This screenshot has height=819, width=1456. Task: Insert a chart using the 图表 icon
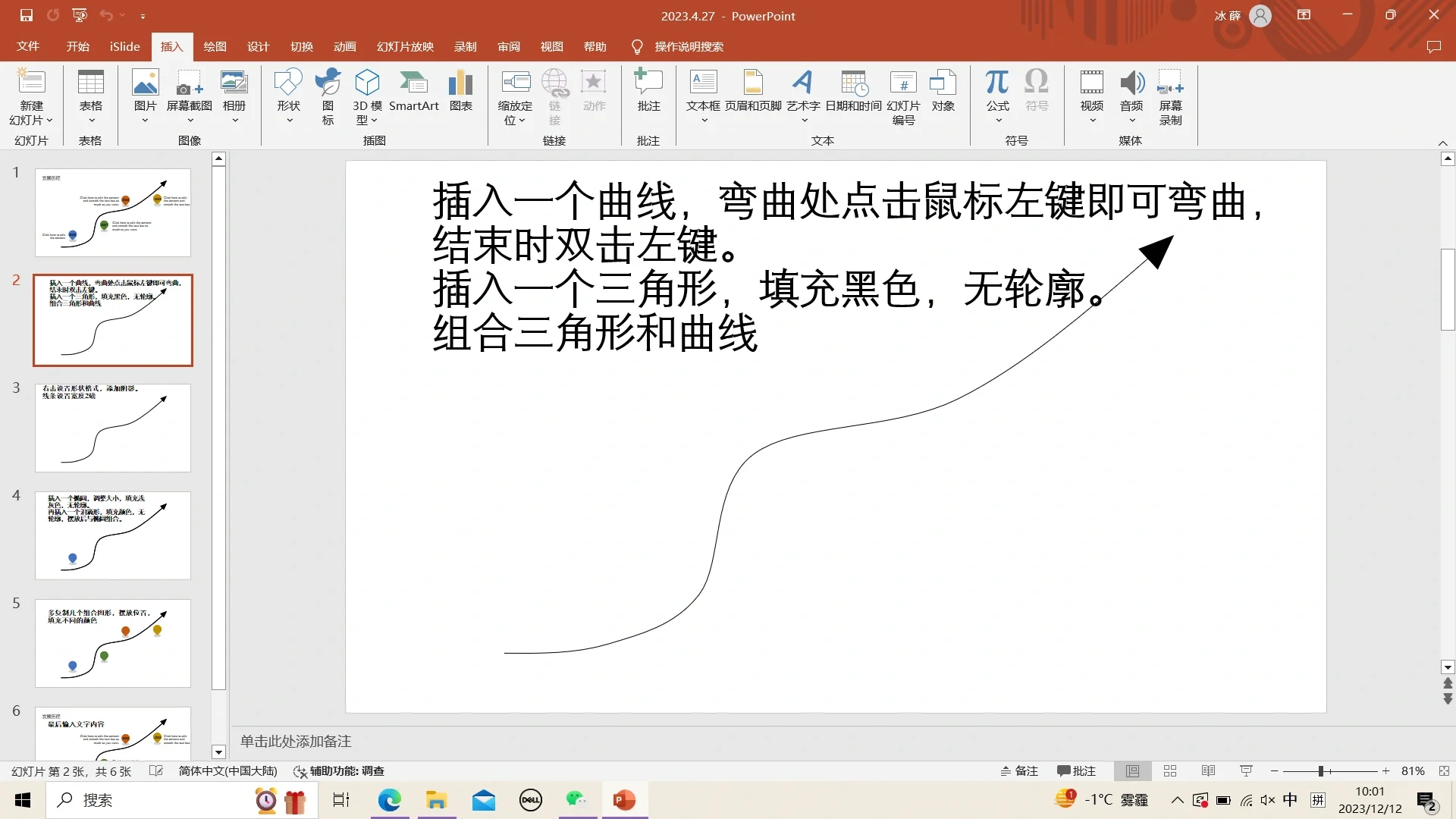coord(460,93)
